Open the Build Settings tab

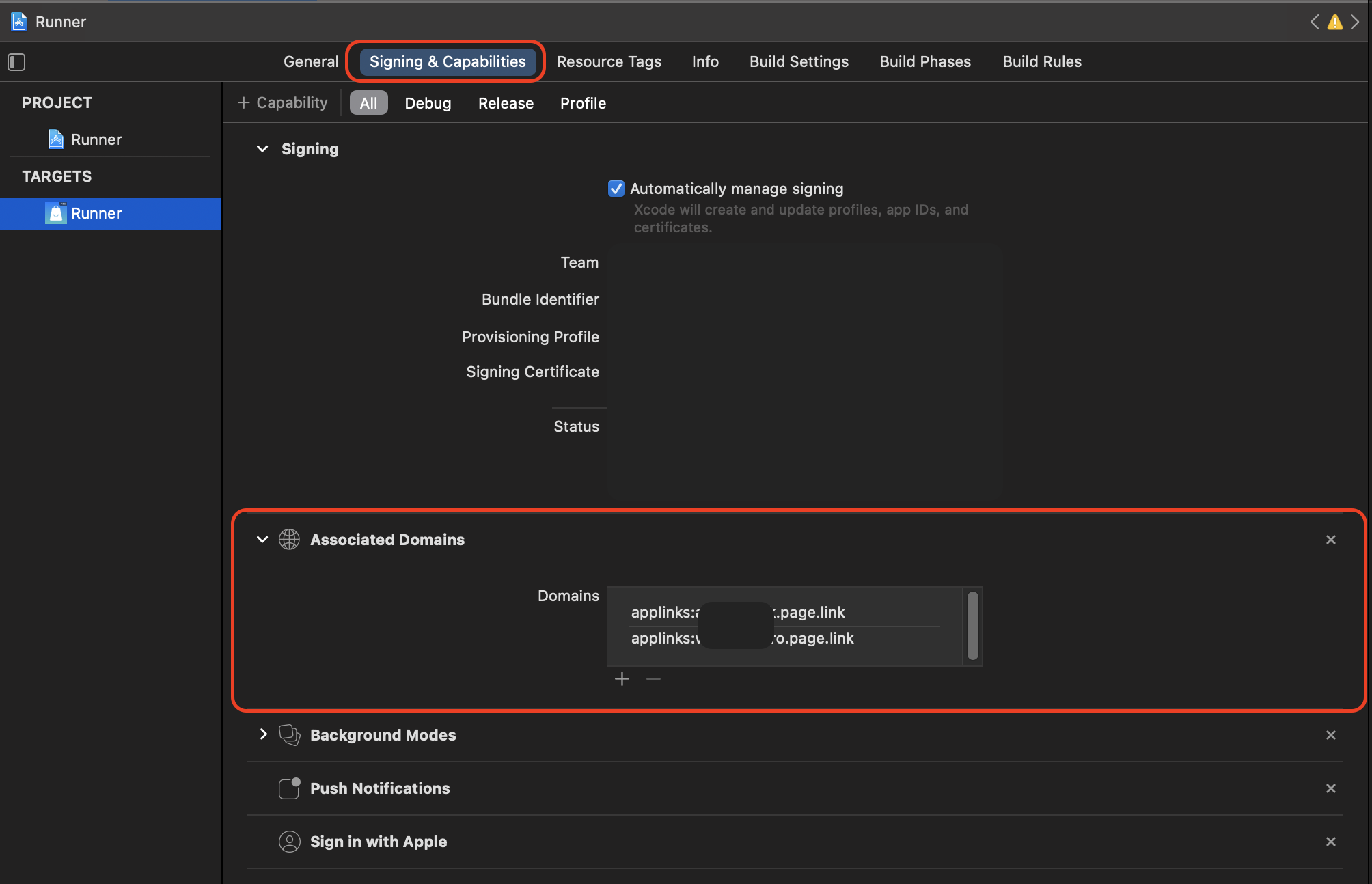pos(799,61)
